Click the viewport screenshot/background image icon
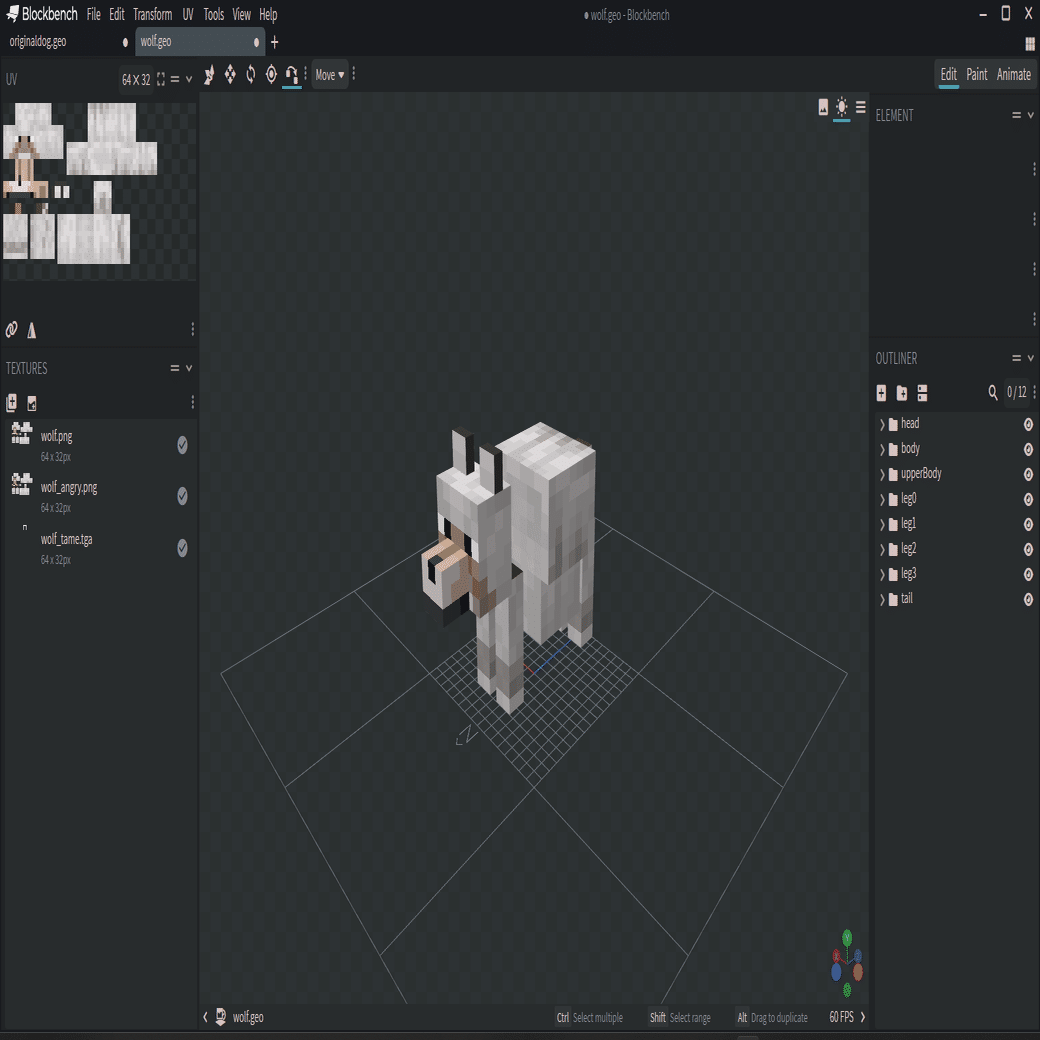This screenshot has height=1040, width=1040. (823, 107)
